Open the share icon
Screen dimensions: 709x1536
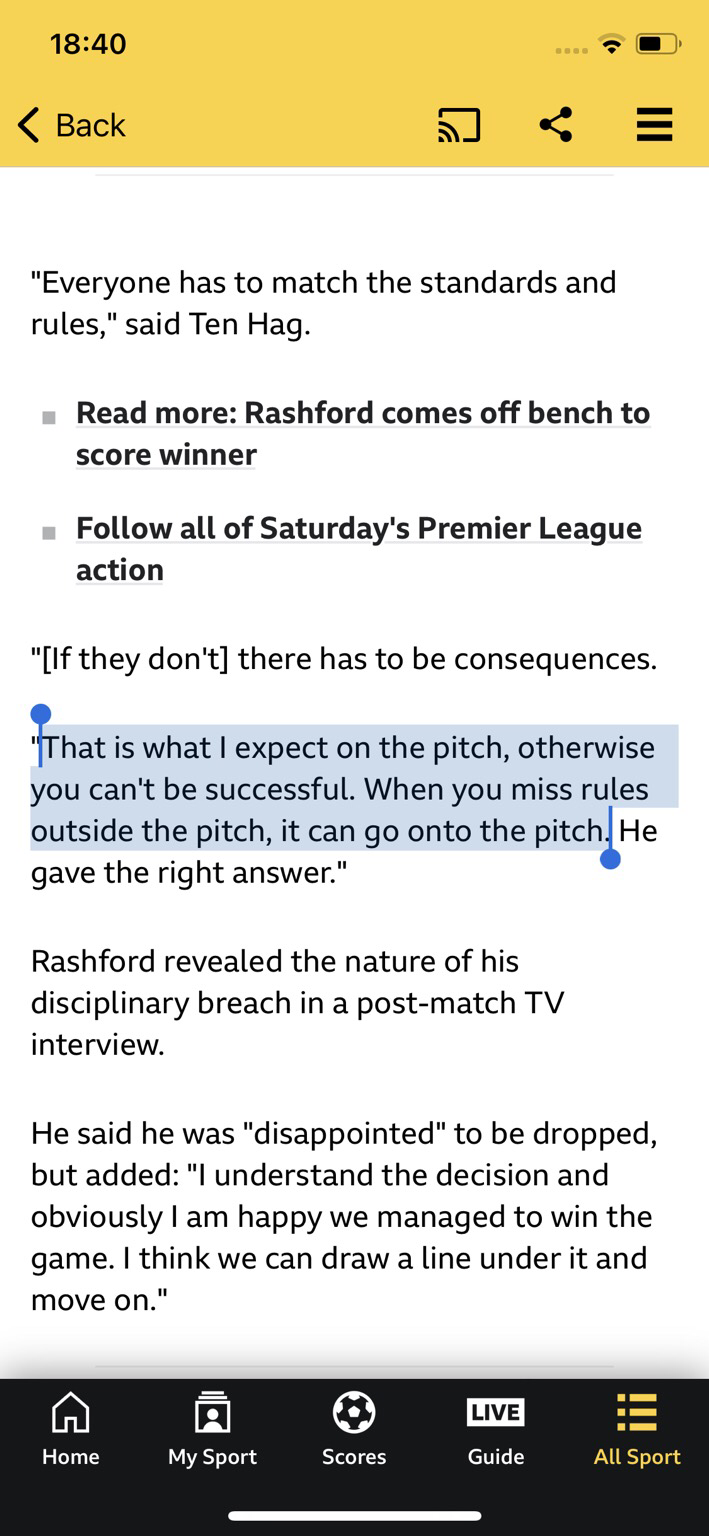click(555, 126)
